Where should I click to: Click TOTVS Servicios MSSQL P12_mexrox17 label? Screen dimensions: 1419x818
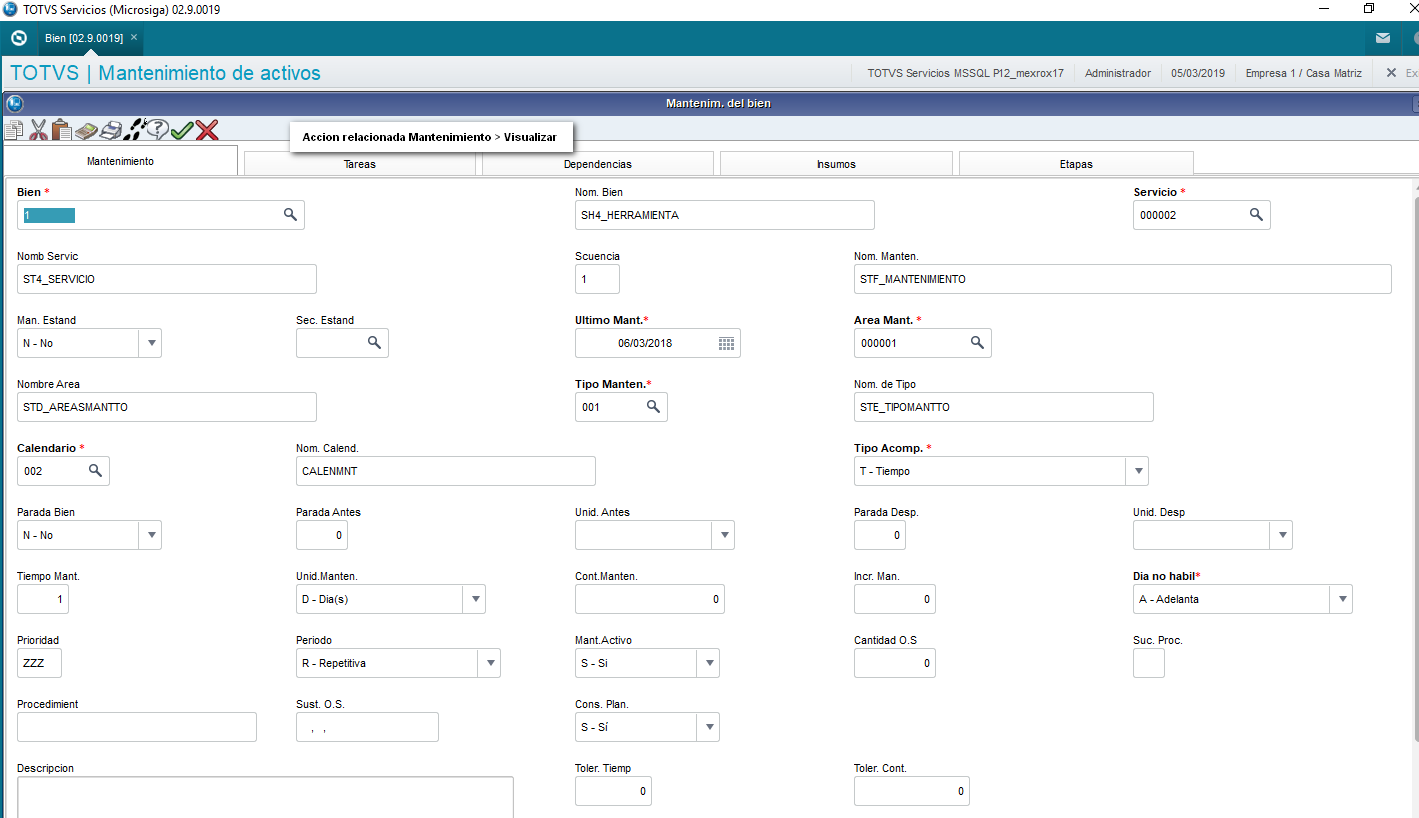[966, 73]
